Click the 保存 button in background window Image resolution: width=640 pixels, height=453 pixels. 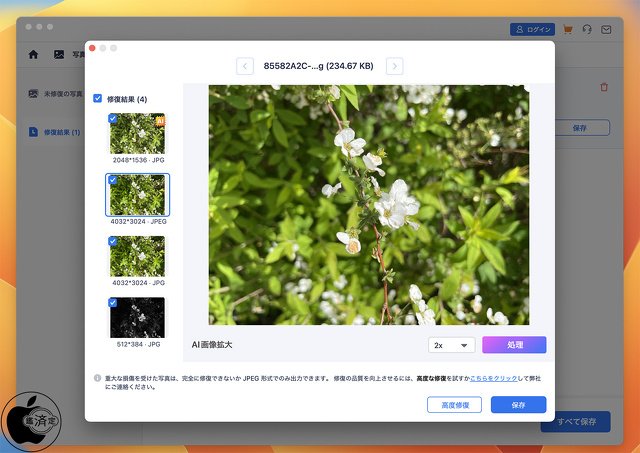[580, 128]
